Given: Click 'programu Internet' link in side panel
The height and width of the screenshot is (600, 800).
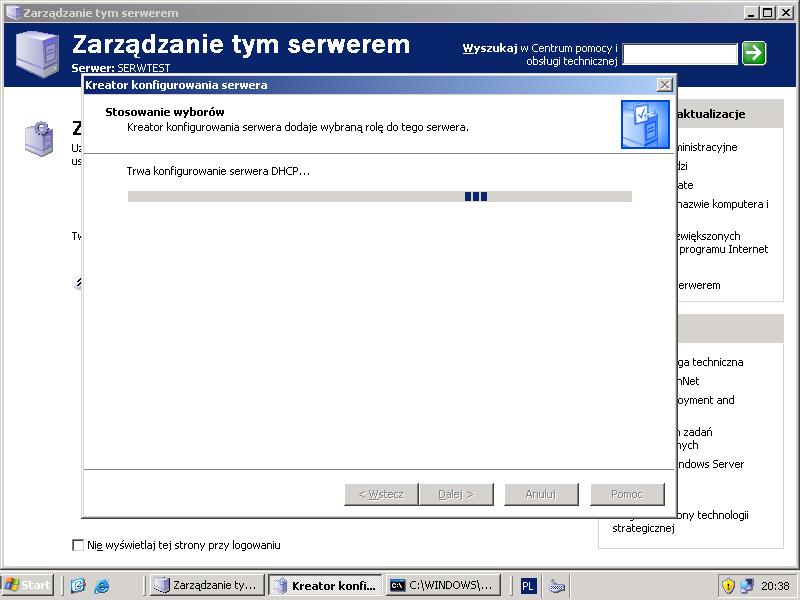Looking at the screenshot, I should [723, 249].
